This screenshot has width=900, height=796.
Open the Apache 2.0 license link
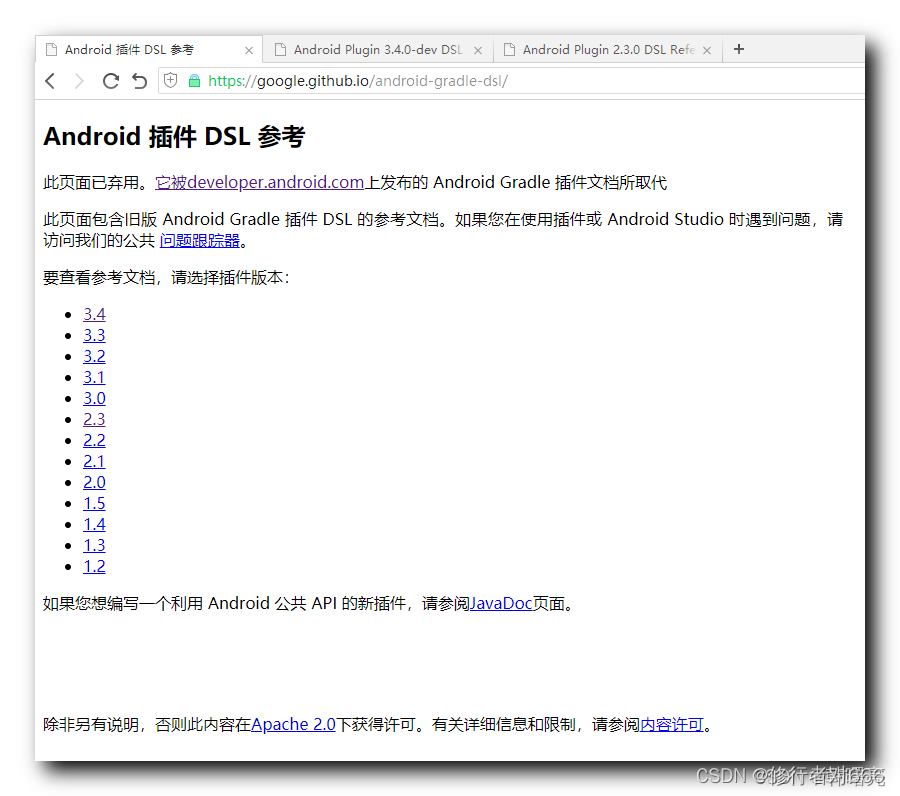coord(293,724)
